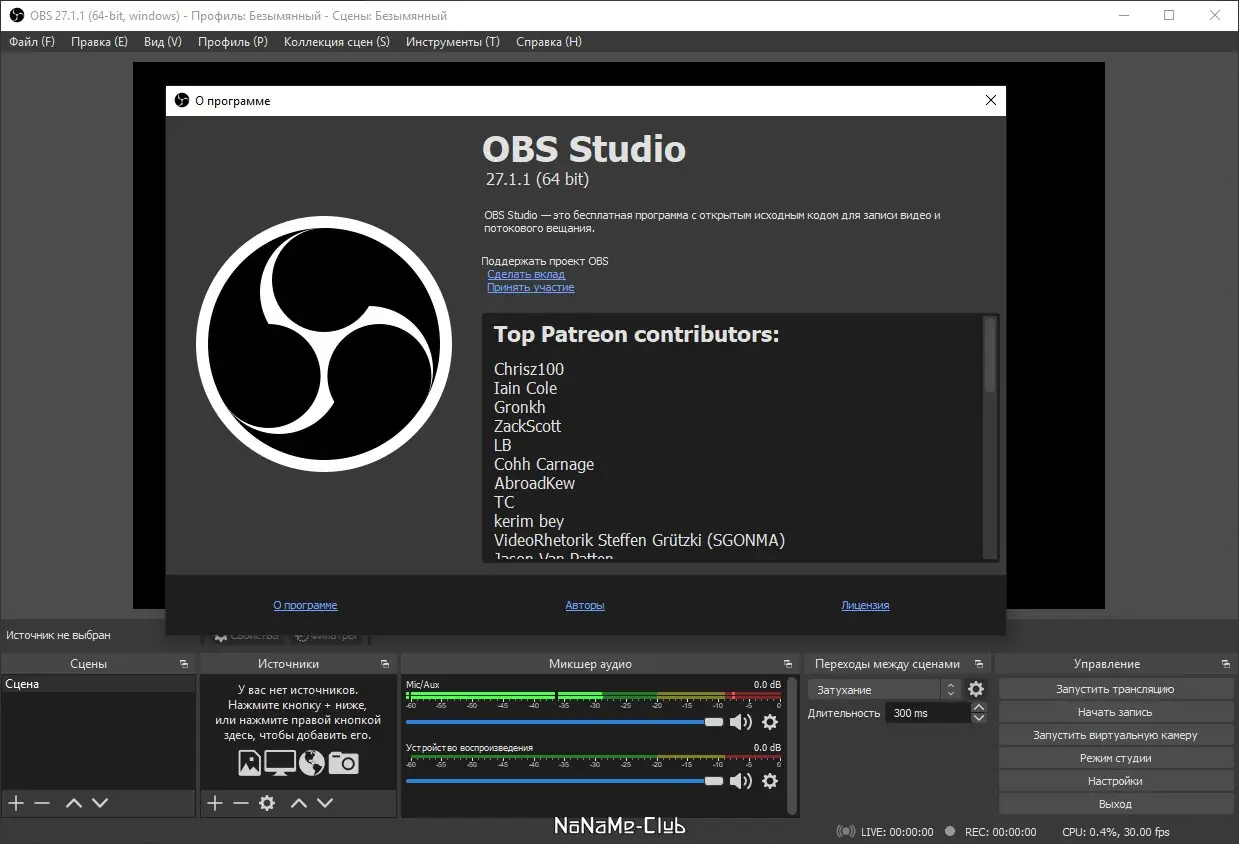Click the О программе link at bottom

click(x=305, y=605)
